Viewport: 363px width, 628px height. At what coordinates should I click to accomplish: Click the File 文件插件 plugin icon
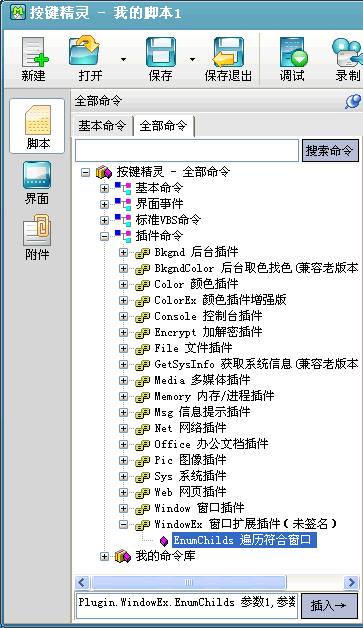142,349
